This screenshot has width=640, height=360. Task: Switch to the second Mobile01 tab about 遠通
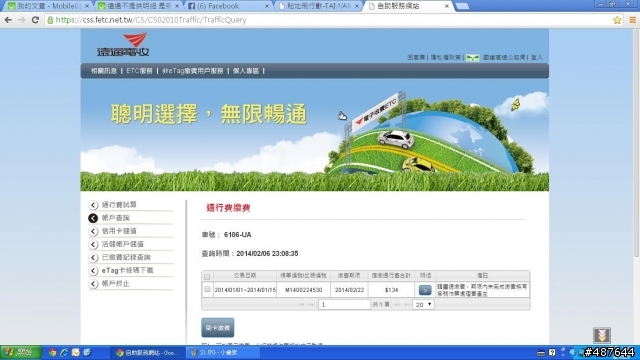coord(139,6)
